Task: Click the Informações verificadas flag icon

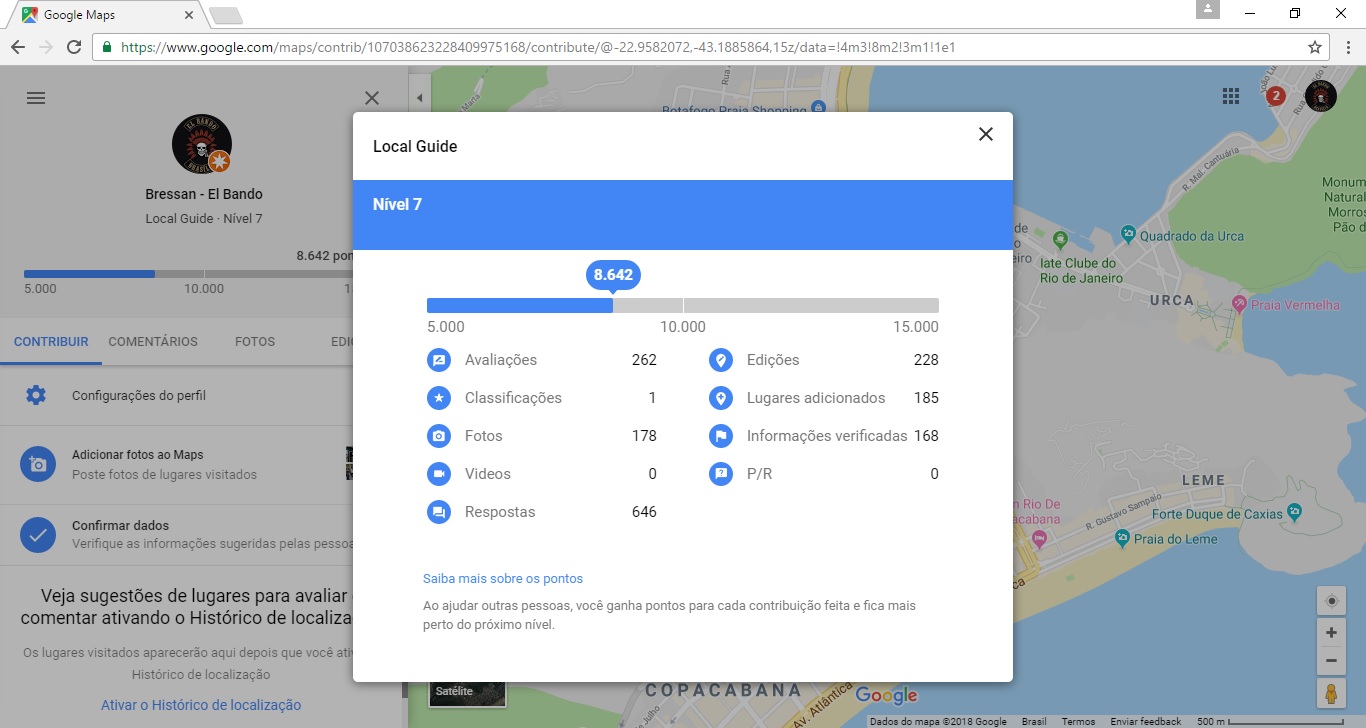Action: tap(720, 436)
